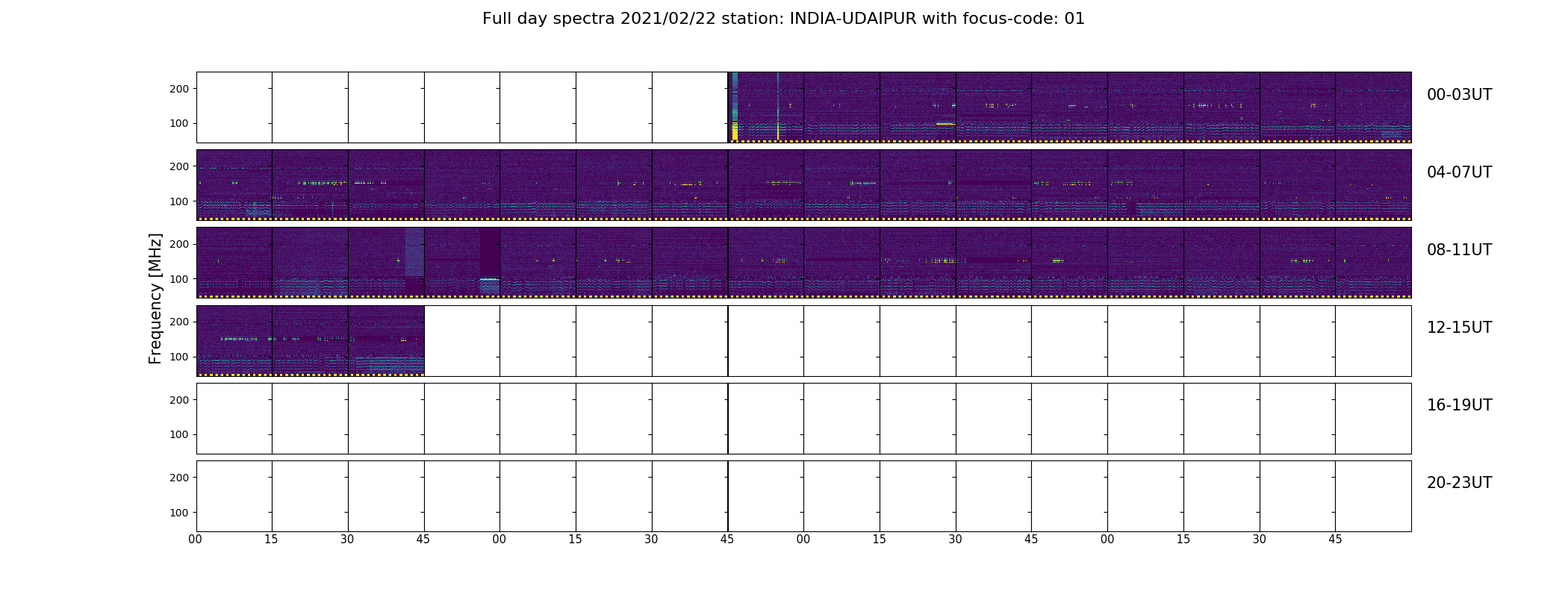Click the yellow 100 MHz streak in 08-11UT row
Screen dimensions: 1568x597
pos(489,279)
